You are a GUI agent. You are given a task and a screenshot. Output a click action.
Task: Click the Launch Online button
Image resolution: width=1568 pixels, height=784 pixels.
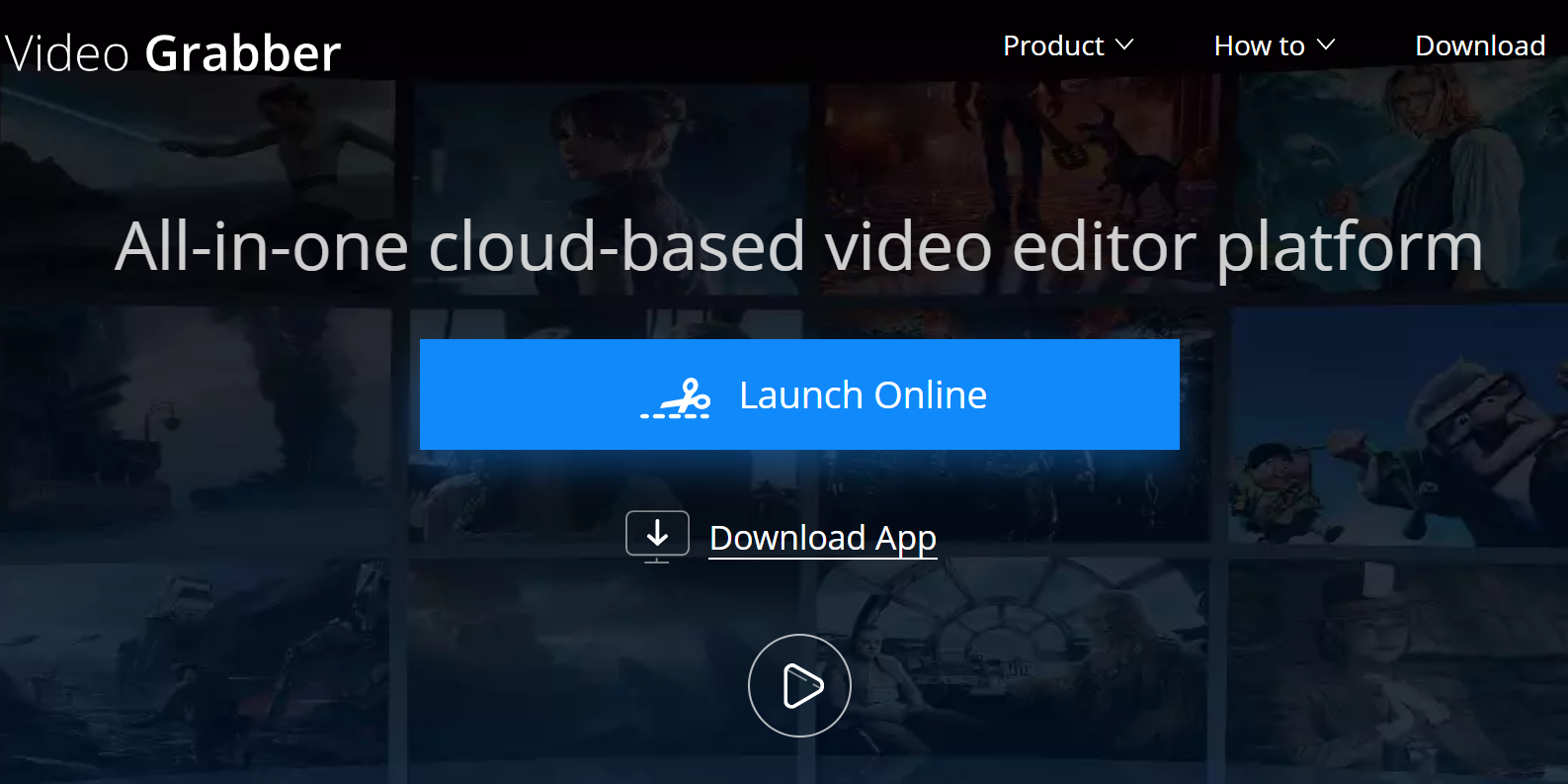coord(799,394)
